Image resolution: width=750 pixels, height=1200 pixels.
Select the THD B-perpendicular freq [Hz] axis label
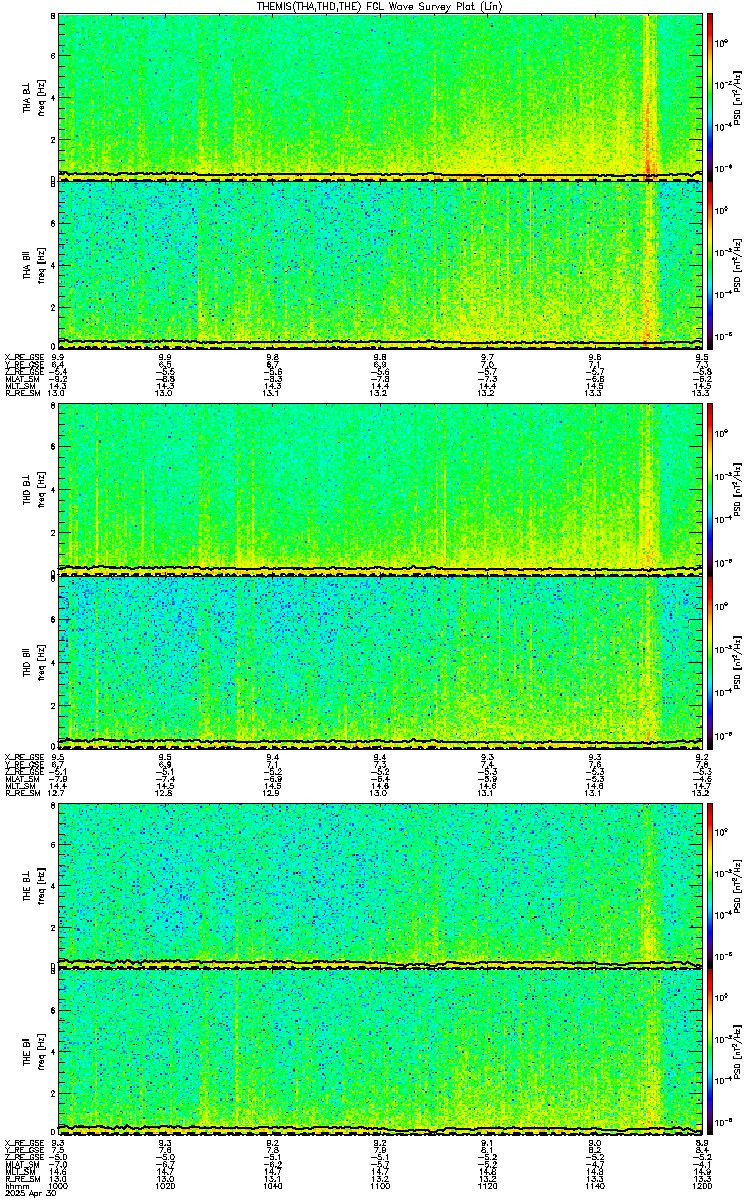tap(42, 488)
